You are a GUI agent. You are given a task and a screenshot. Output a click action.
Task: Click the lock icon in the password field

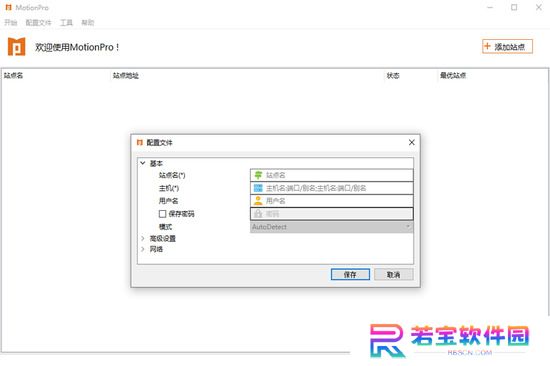pos(258,213)
